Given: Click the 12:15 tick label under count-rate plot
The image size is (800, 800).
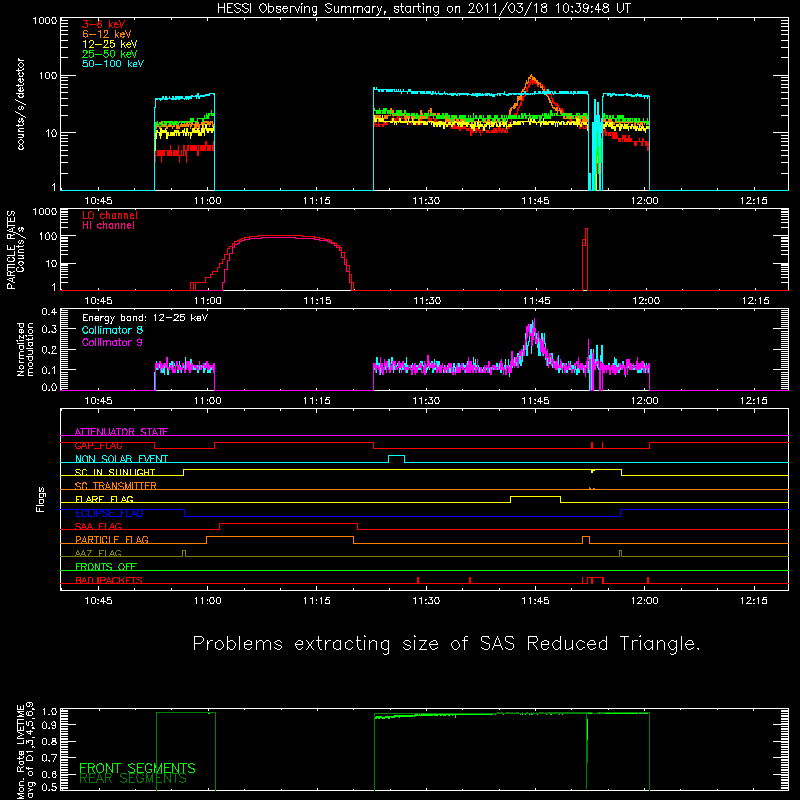Looking at the screenshot, I should pyautogui.click(x=754, y=201).
